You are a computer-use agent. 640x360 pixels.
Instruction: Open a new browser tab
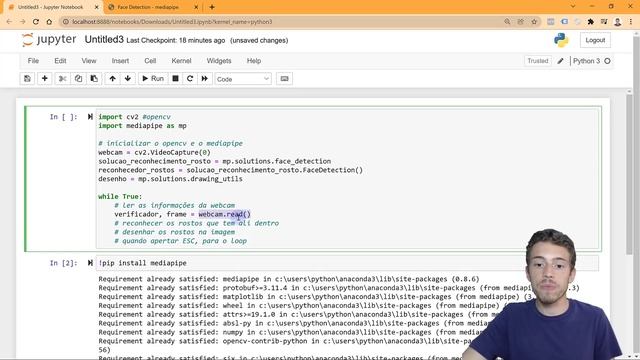(x=212, y=7)
